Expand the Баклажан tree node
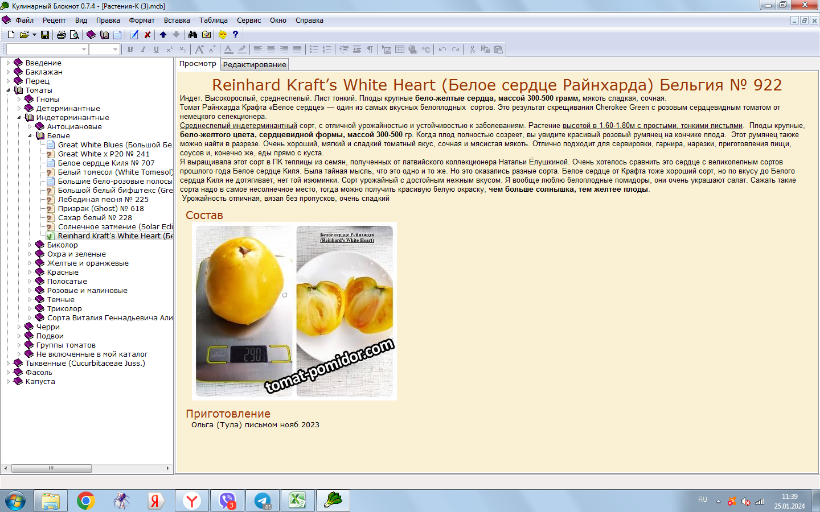Viewport: 820px width, 512px height. [x=8, y=72]
